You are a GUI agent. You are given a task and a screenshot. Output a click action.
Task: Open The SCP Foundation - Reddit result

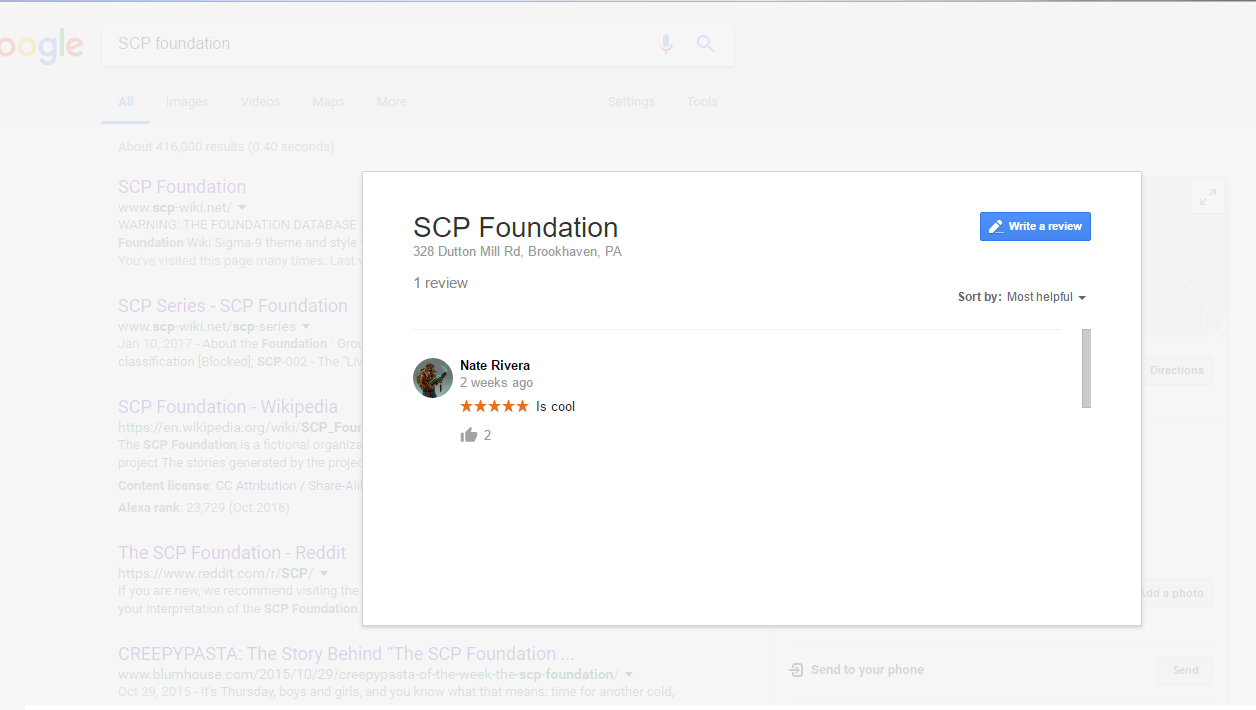pyautogui.click(x=232, y=553)
